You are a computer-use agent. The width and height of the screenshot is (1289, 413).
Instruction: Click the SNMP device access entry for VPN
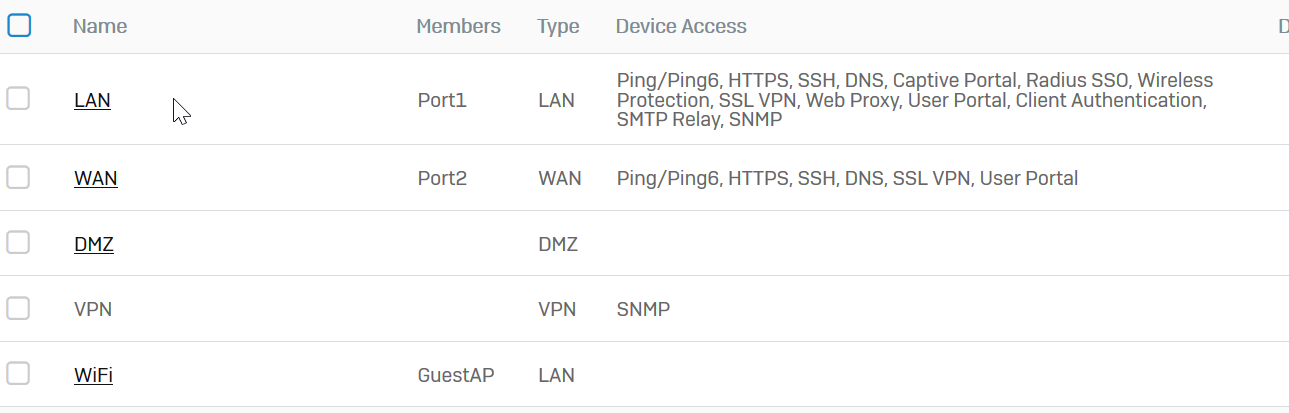(643, 310)
